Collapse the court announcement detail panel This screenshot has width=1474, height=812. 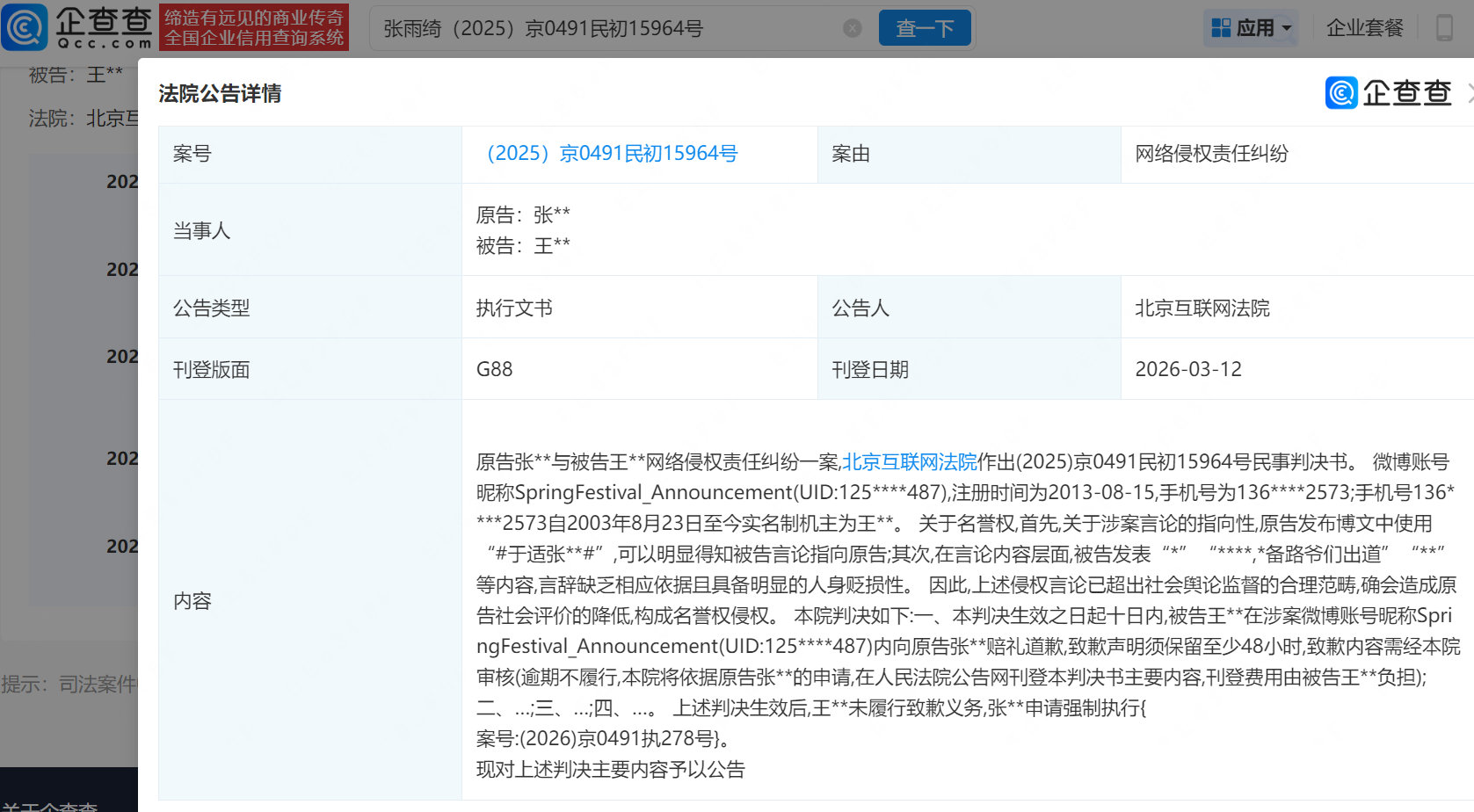click(x=1470, y=91)
